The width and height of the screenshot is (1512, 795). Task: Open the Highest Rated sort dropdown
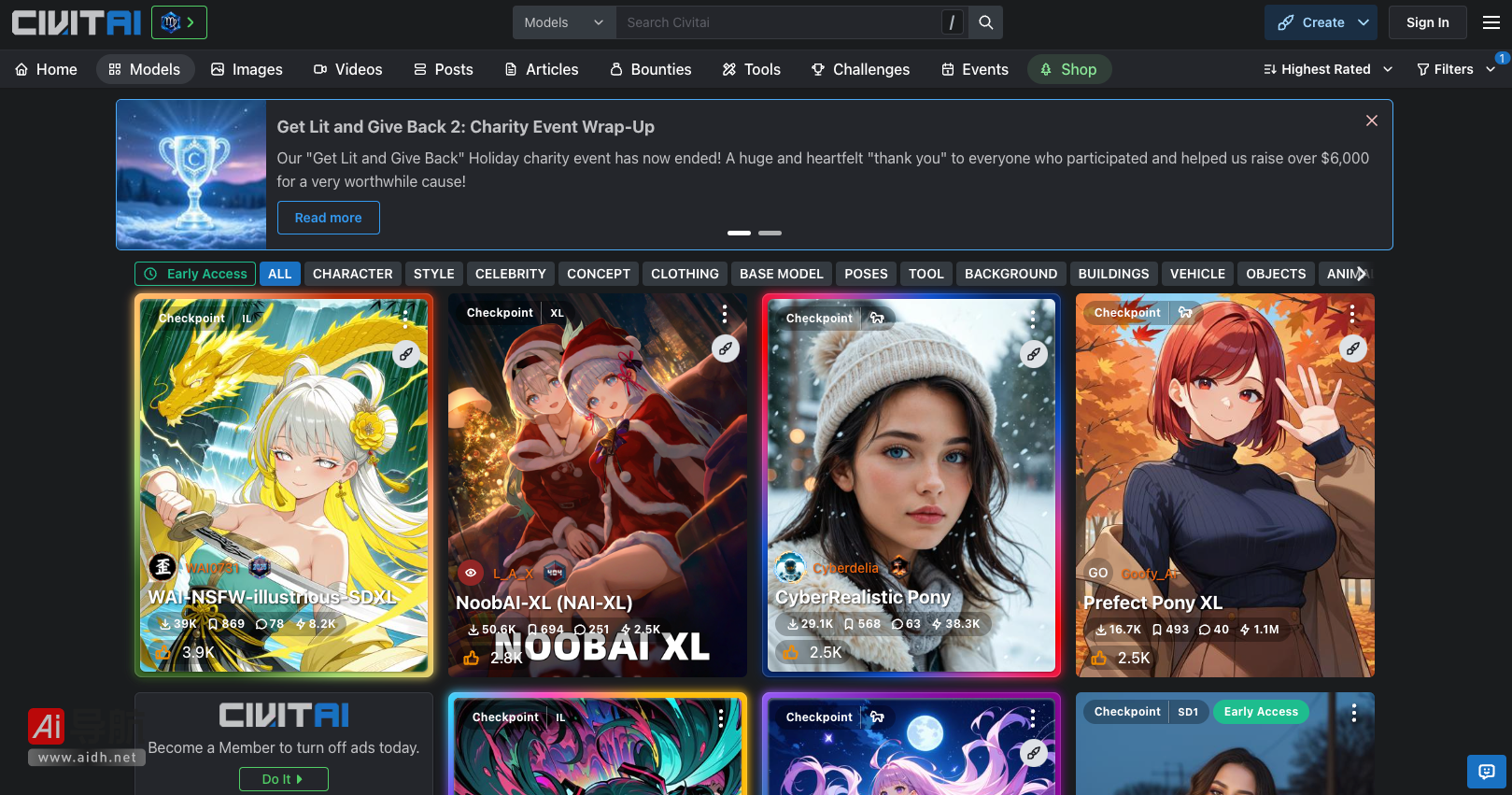(x=1327, y=69)
